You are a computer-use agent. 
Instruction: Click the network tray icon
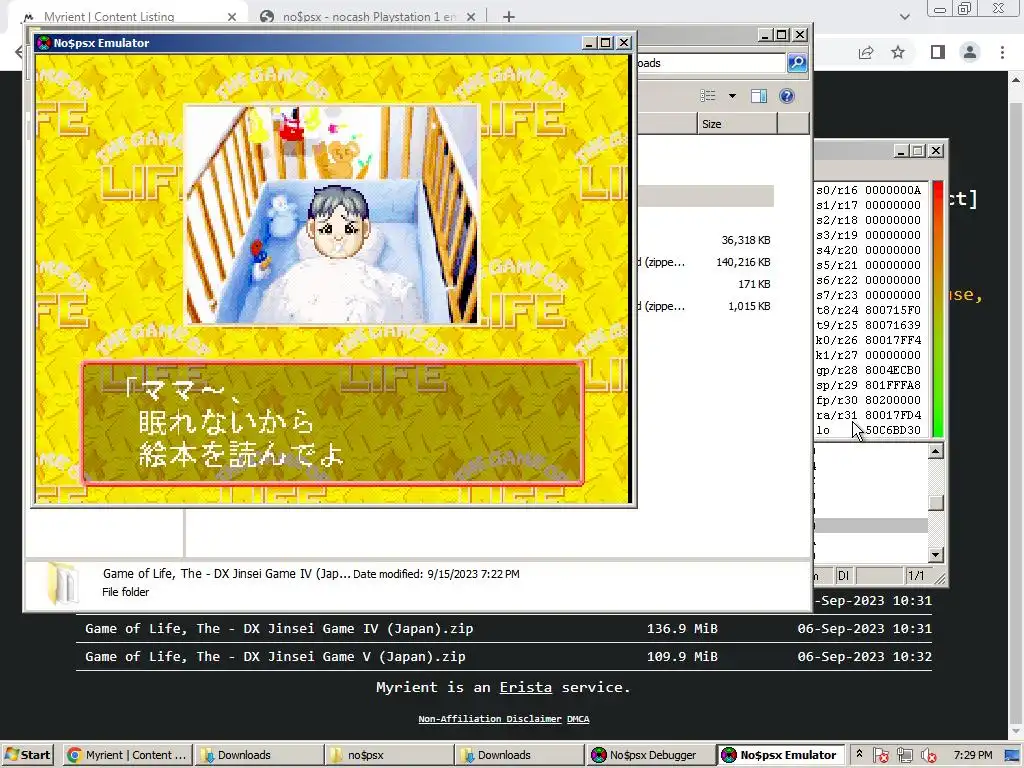click(904, 756)
